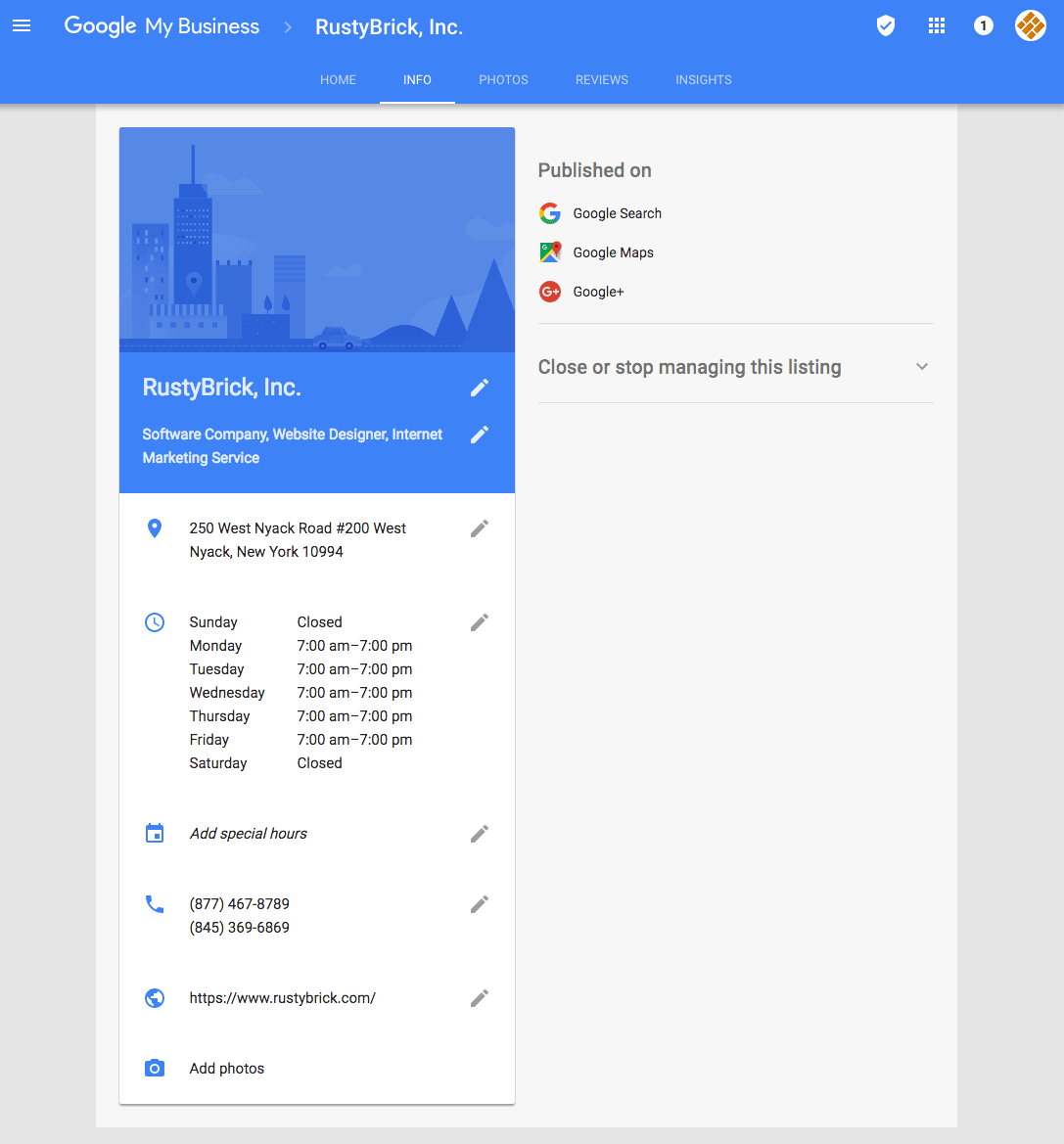Select the INFO tab

click(x=417, y=80)
